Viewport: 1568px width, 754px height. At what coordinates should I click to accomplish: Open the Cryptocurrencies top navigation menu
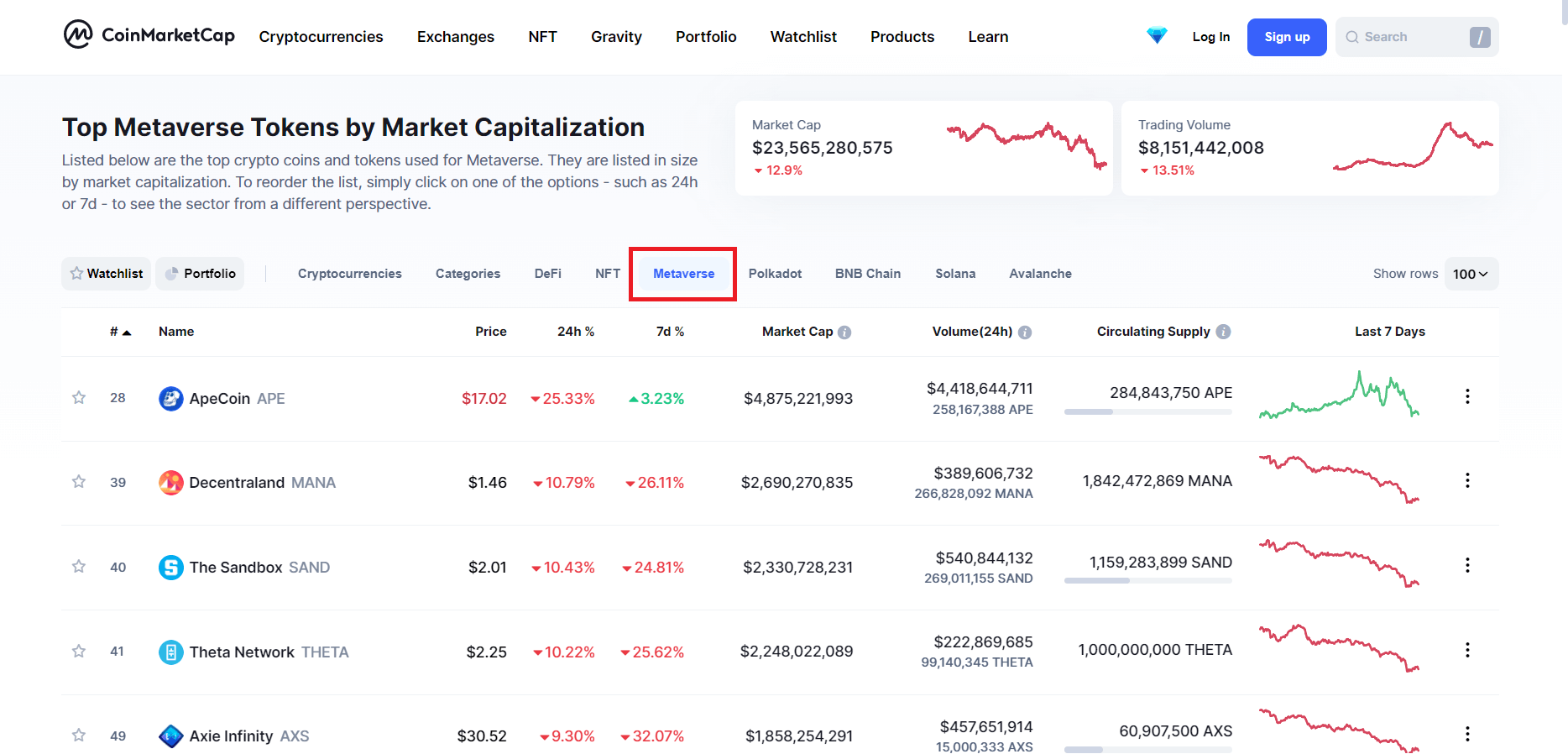[x=321, y=37]
